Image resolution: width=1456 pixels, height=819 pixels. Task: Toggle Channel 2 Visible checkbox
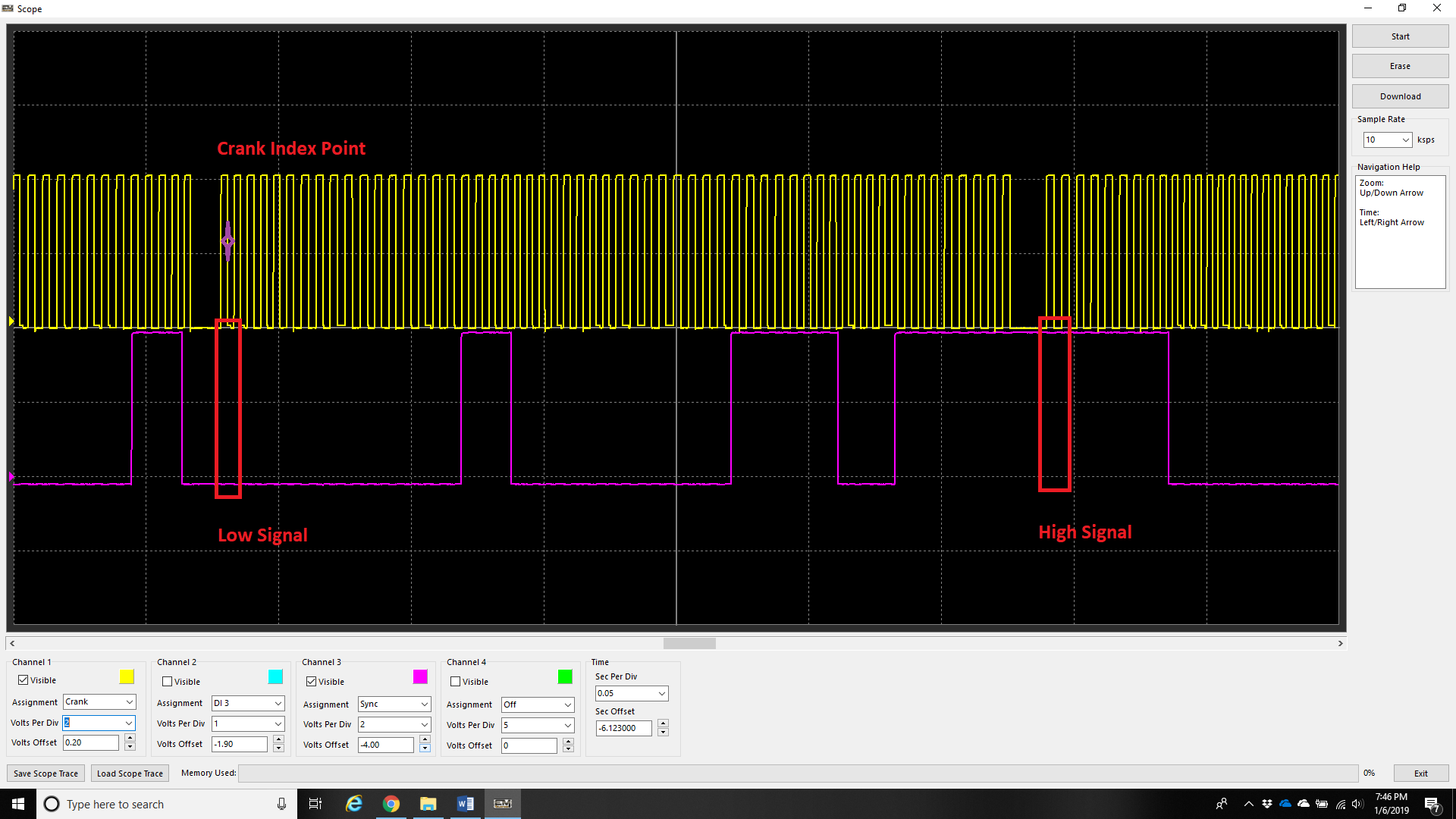click(x=168, y=682)
